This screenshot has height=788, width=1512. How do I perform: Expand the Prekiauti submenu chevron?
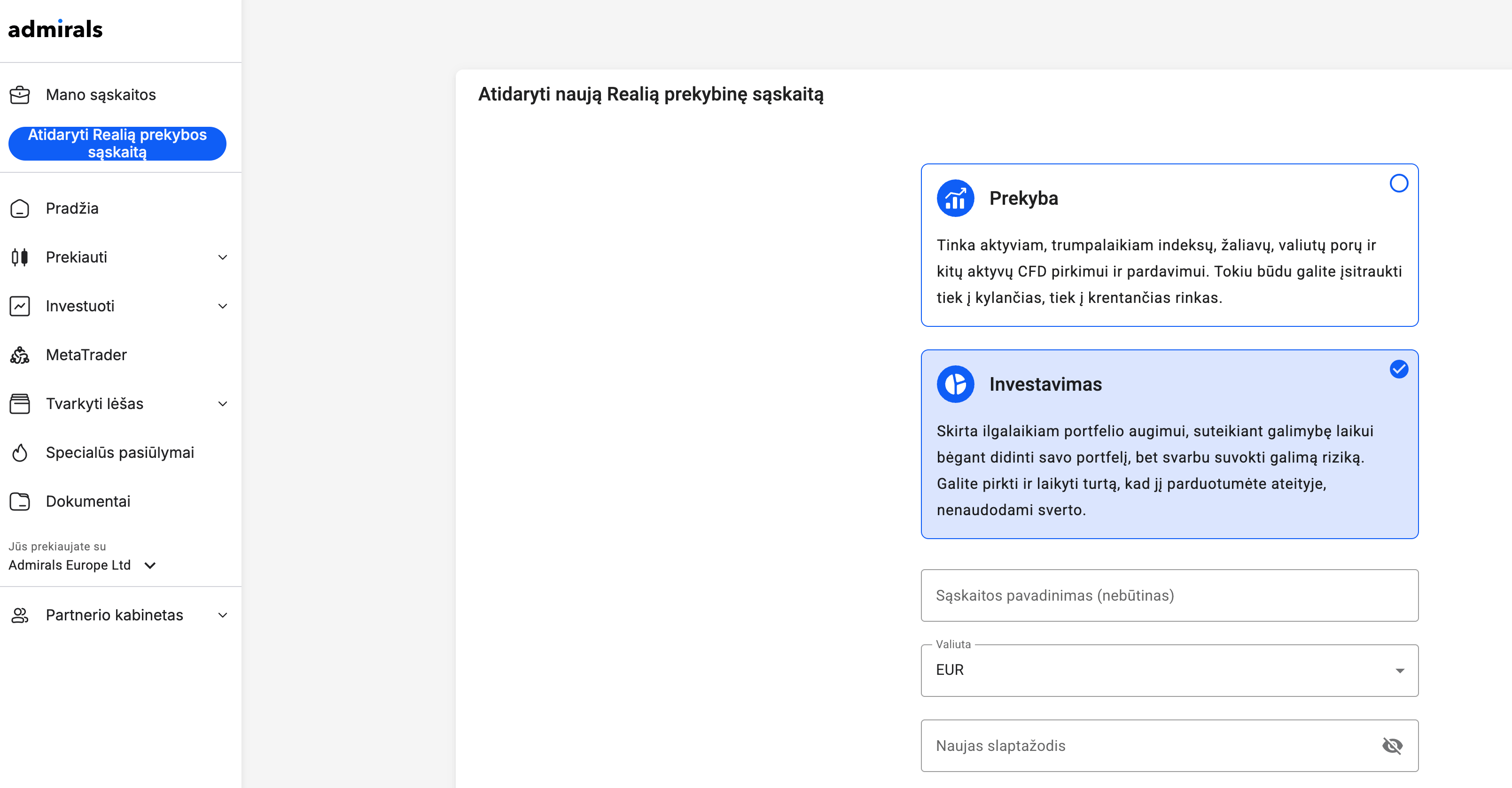point(222,257)
